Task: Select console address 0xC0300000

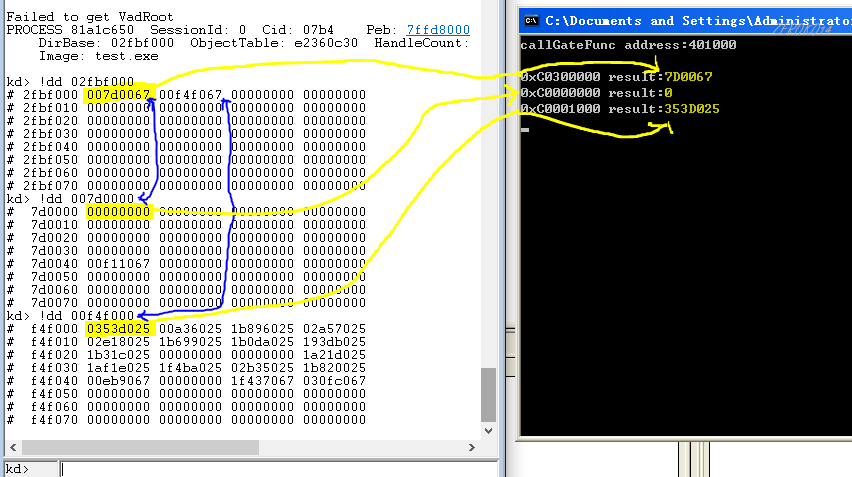Action: click(x=560, y=77)
